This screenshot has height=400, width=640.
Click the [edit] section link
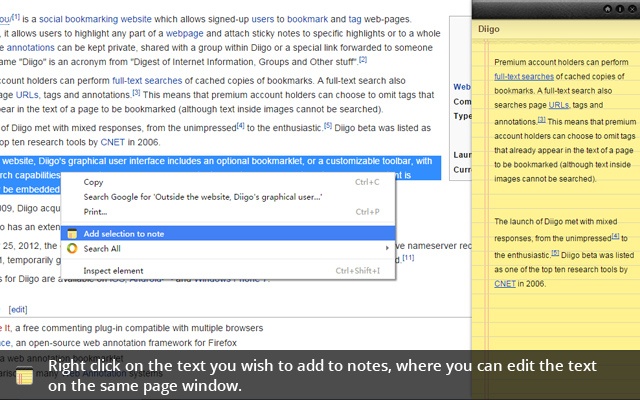(x=18, y=309)
